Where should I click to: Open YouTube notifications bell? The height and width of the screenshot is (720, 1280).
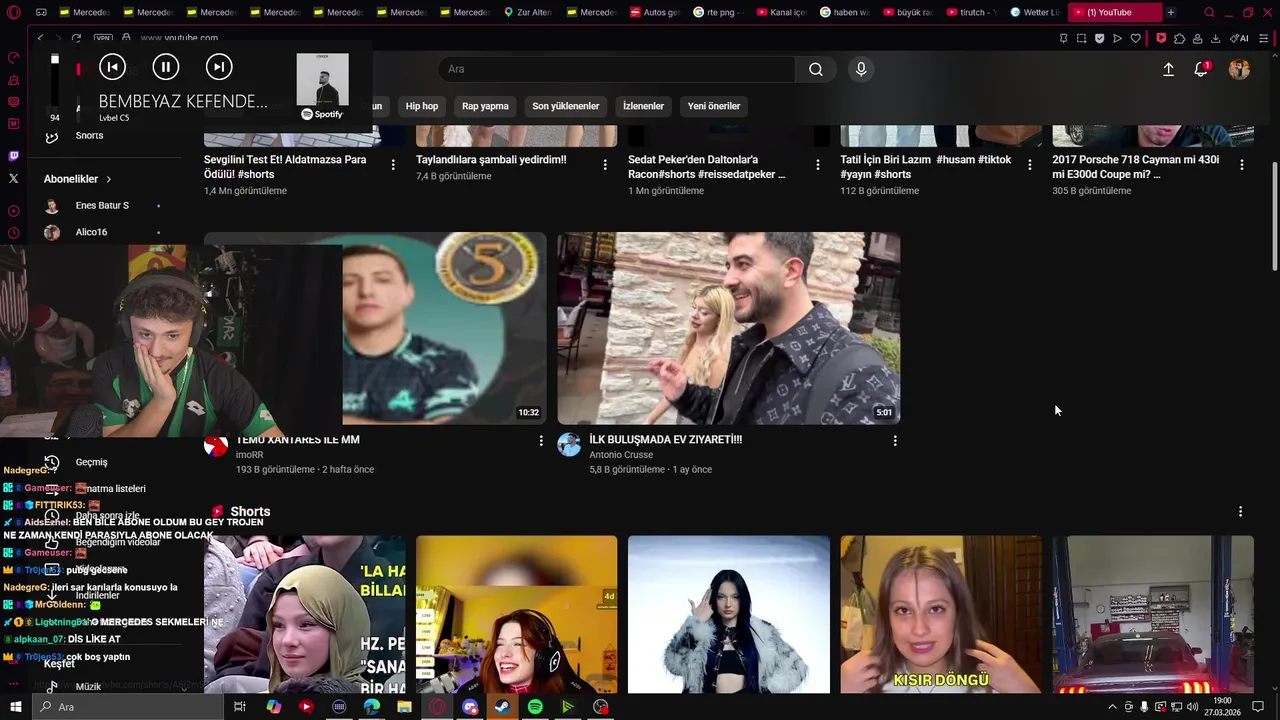(x=1201, y=69)
